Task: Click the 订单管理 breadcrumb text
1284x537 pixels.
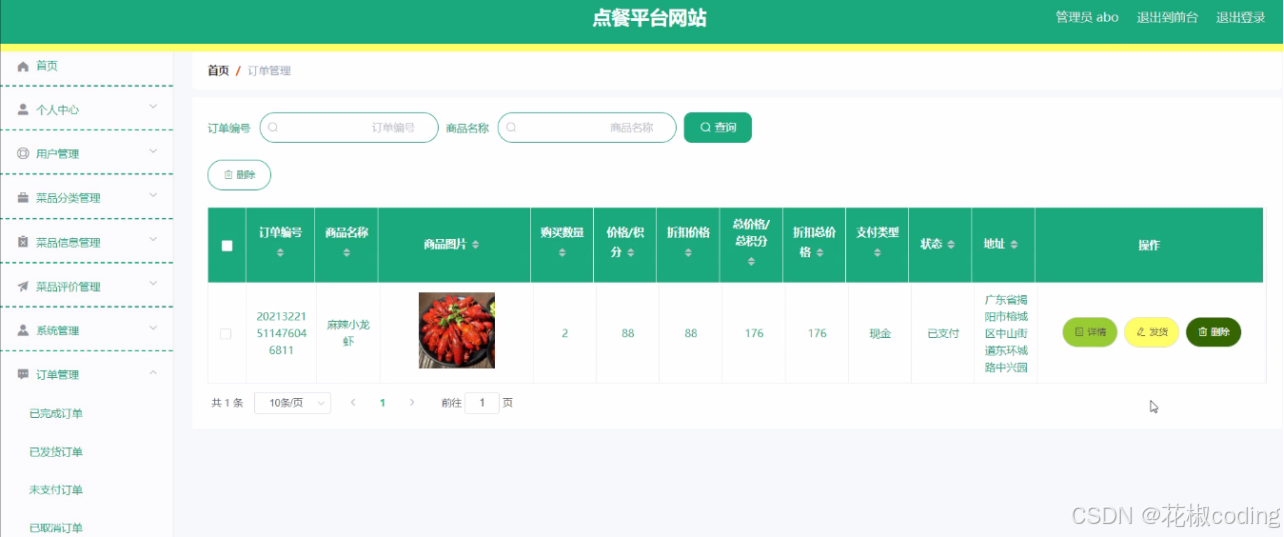Action: point(269,71)
